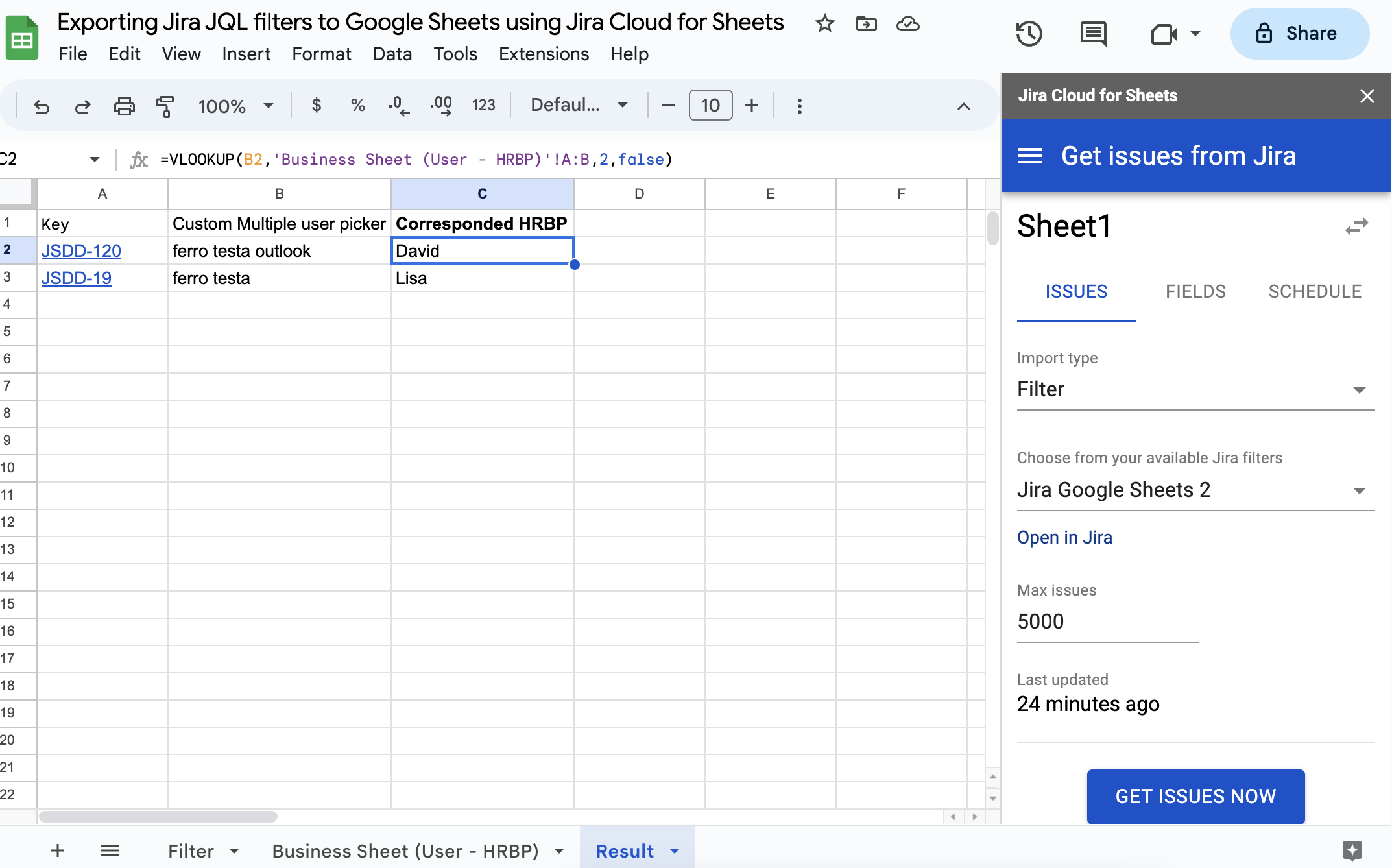The height and width of the screenshot is (868, 1392).
Task: Click the scroll right arrow under the grid
Action: pos(974,817)
